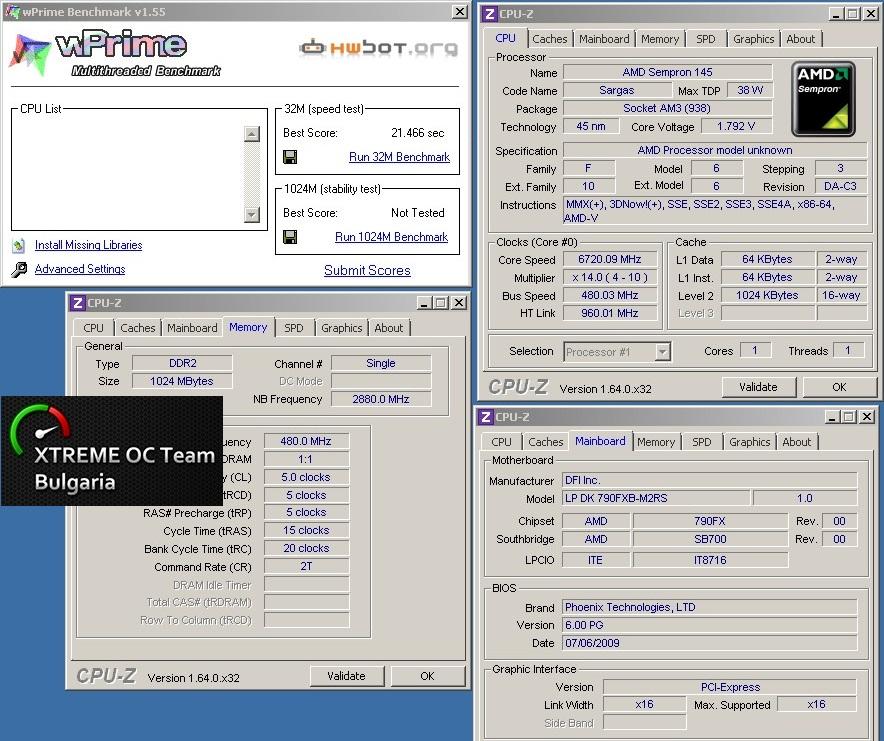Screen dimensions: 884x741
Task: Click the BIOS date 07/06/2009
Action: (709, 643)
